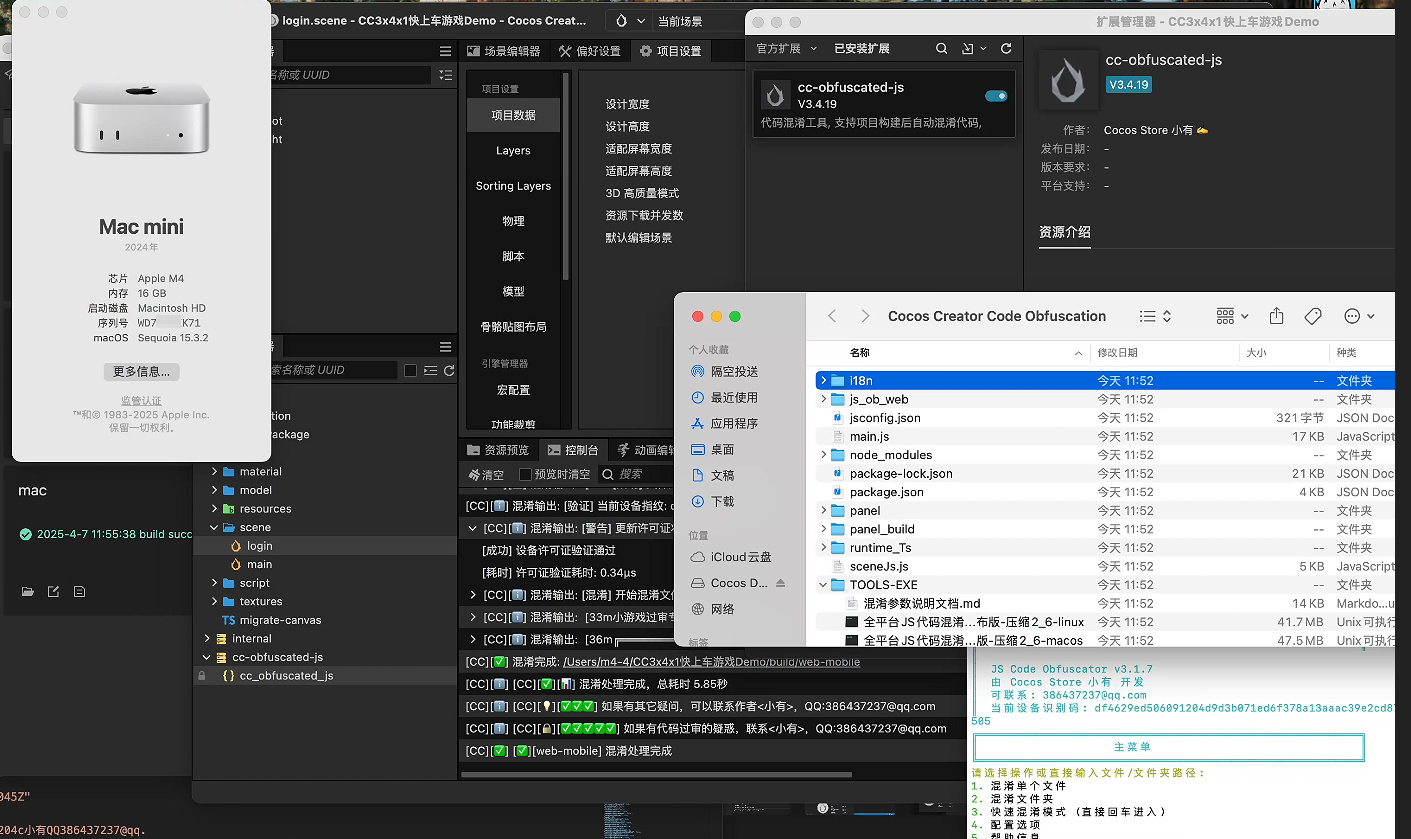The image size is (1411, 839).
Task: Disable the cc-obfuscated-js extension toggle
Action: 996,96
